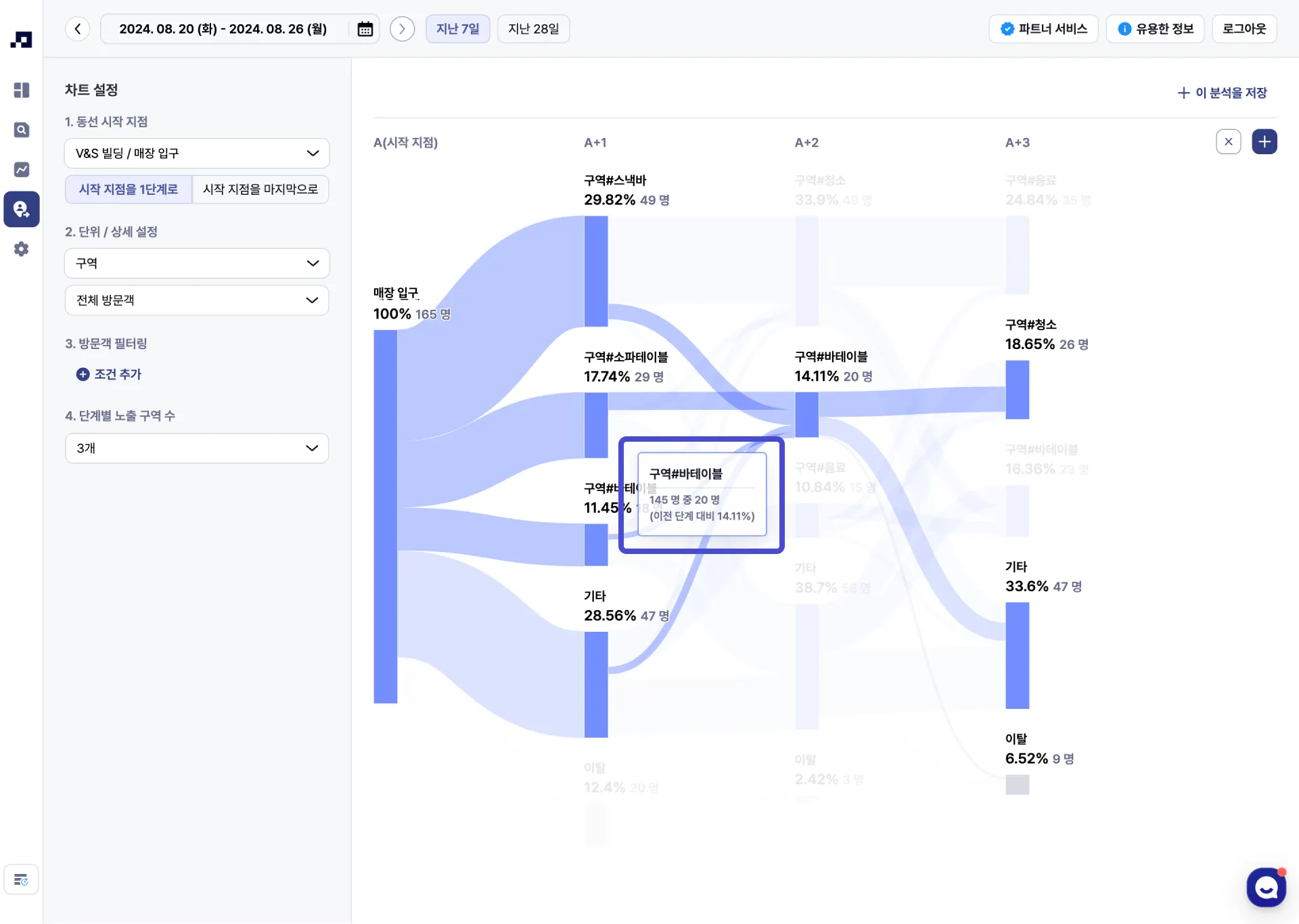This screenshot has width=1299, height=924.
Task: Go to previous date range arrow
Action: coord(78,29)
